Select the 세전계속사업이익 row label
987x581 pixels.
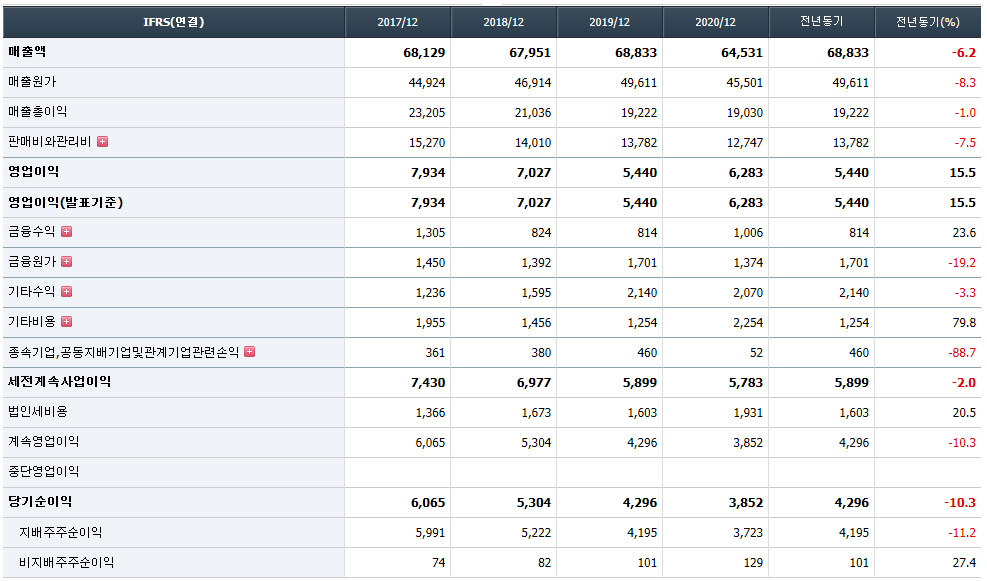click(x=59, y=381)
